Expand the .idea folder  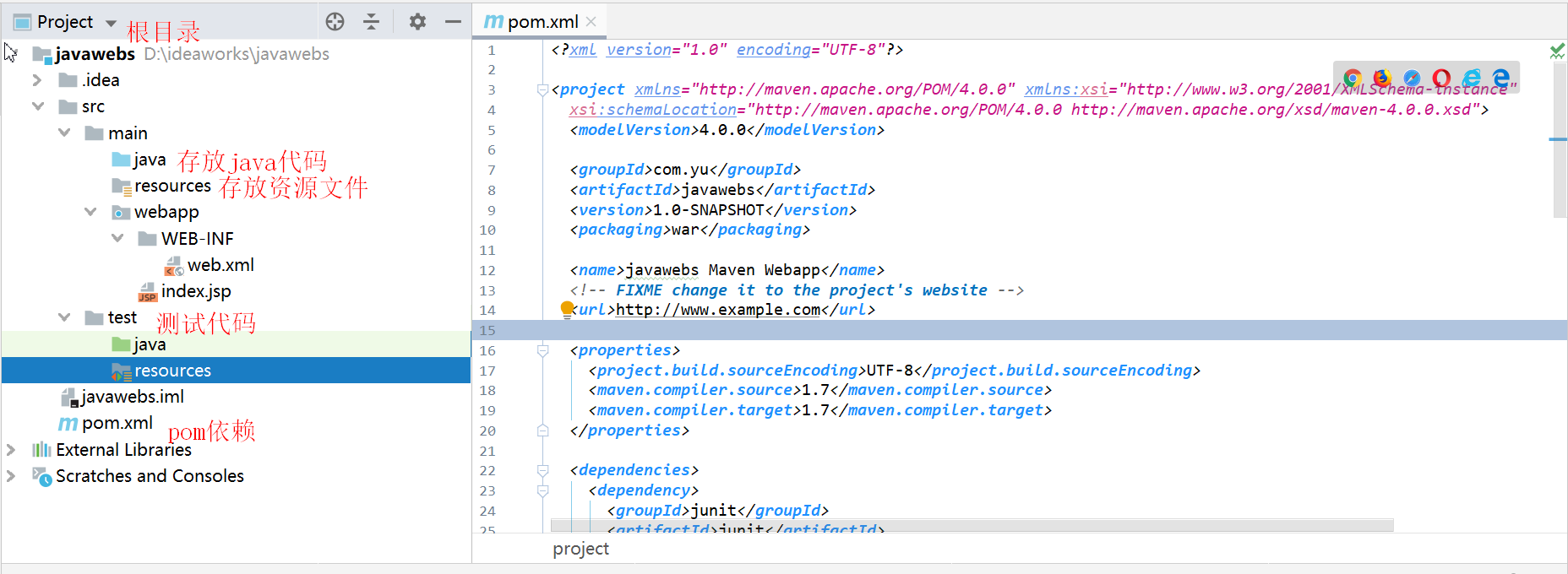(36, 80)
